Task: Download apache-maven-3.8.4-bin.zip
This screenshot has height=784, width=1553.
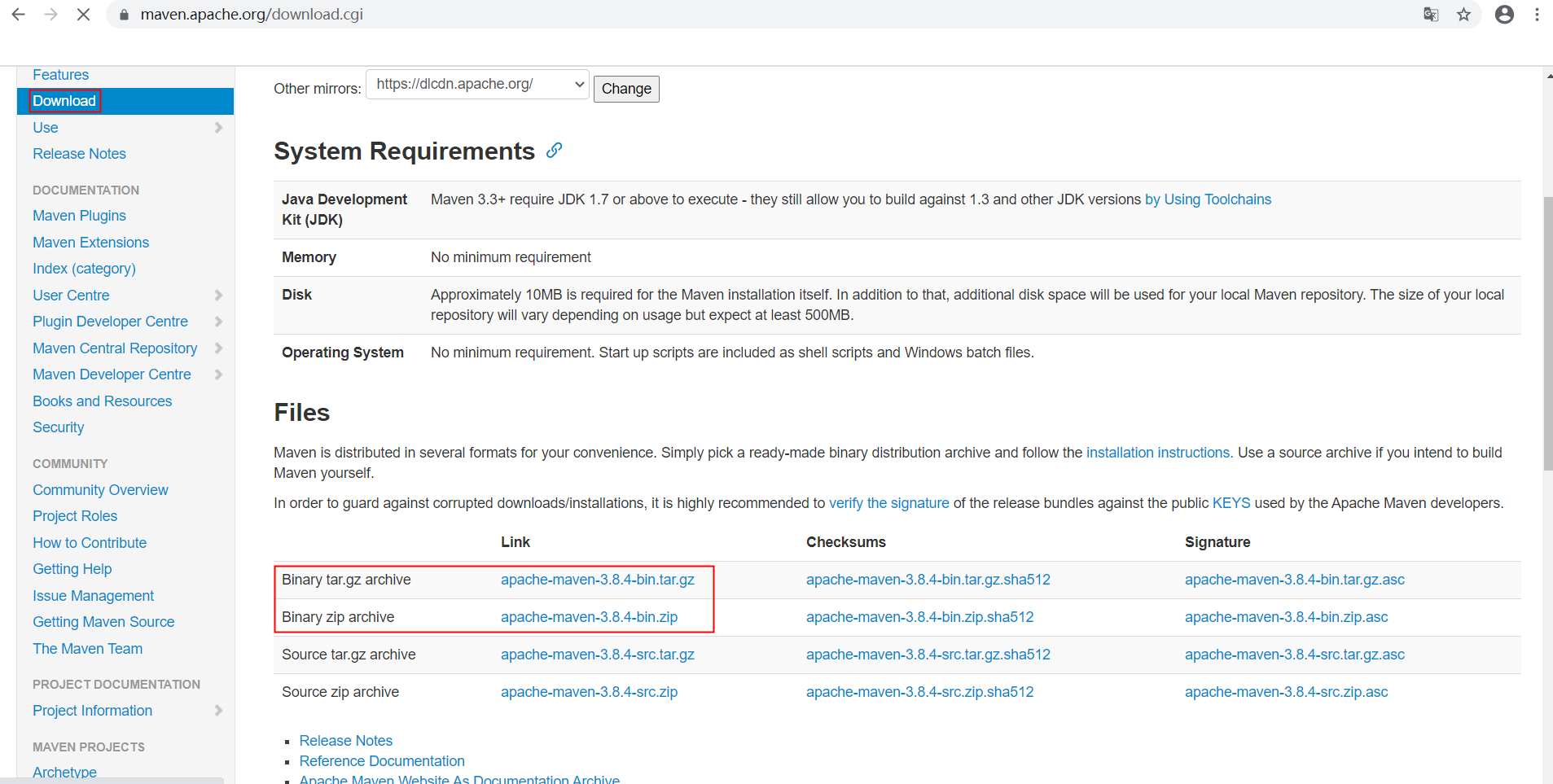Action: pyautogui.click(x=589, y=617)
